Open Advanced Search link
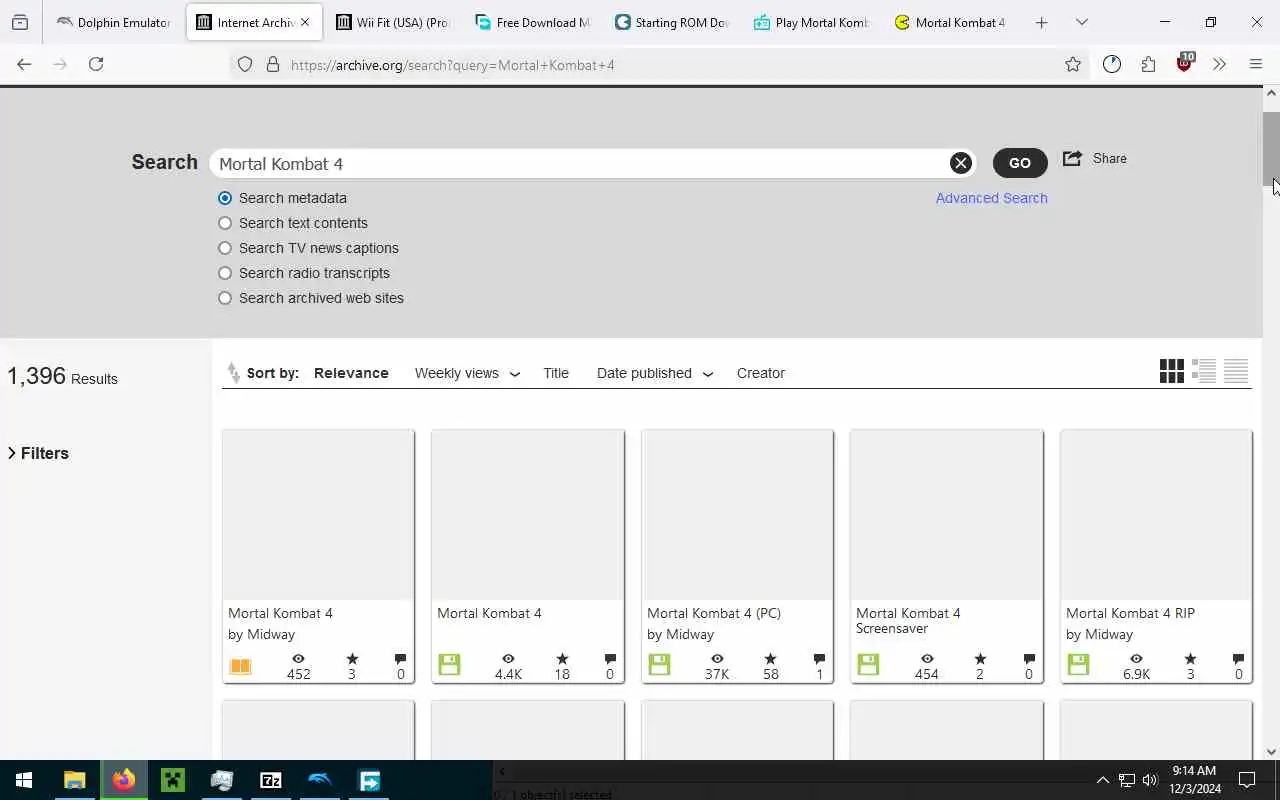Image resolution: width=1280 pixels, height=800 pixels. pyautogui.click(x=991, y=198)
